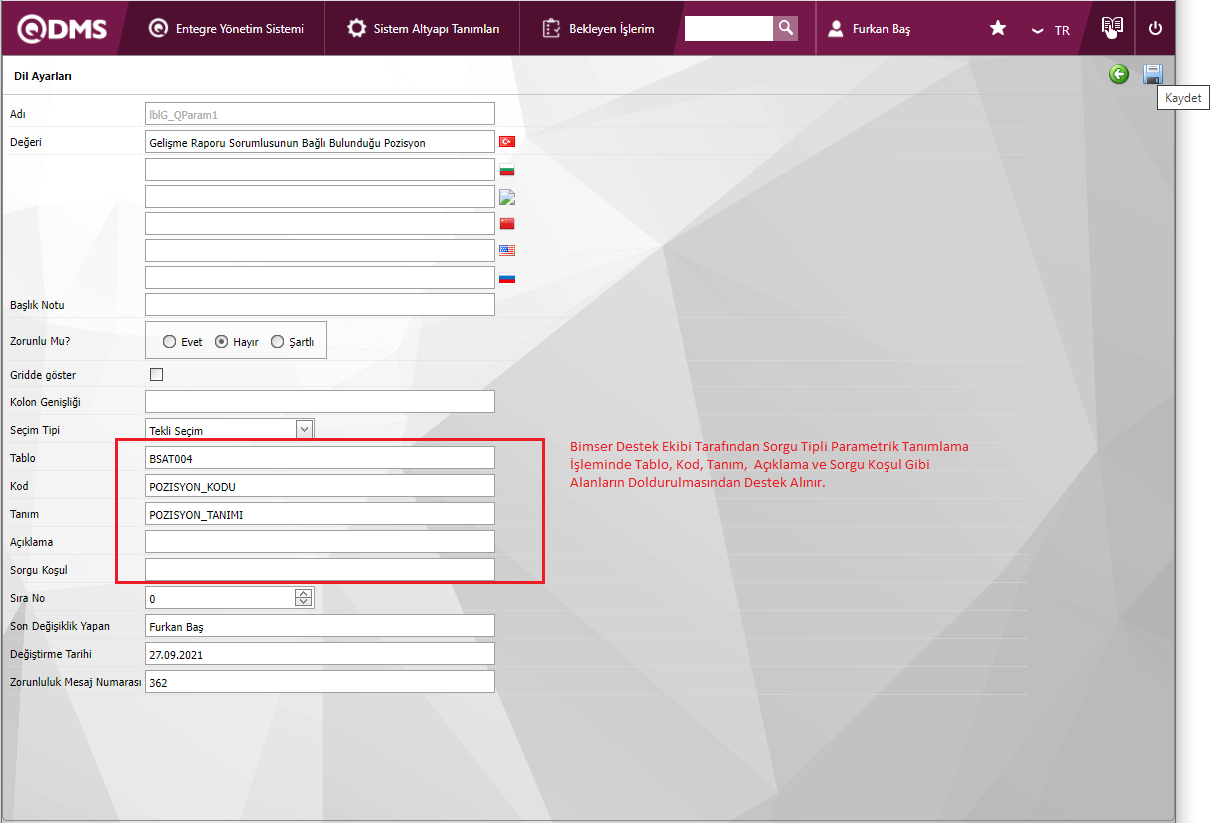Open Entegre Yönetim Sistemi menu
Viewport: 1212px width, 823px height.
(226, 29)
